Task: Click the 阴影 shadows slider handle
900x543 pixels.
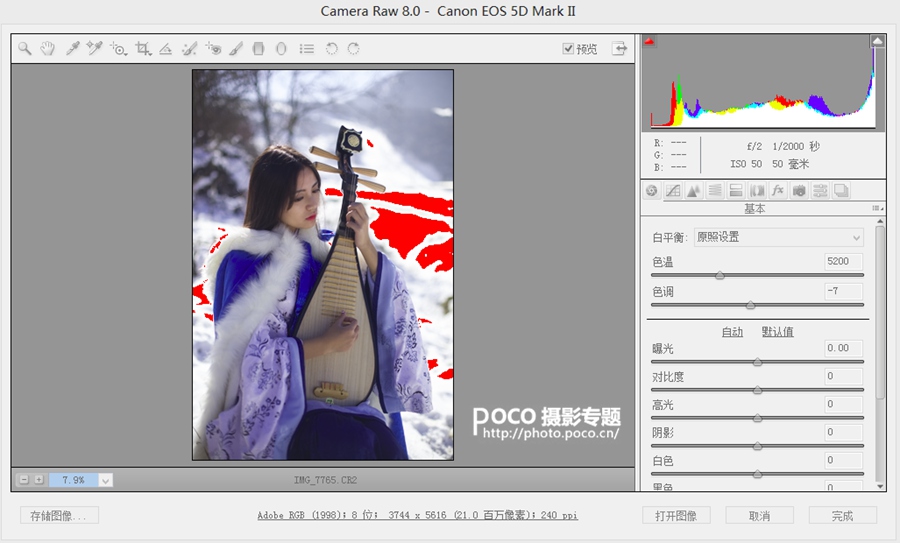Action: point(758,446)
